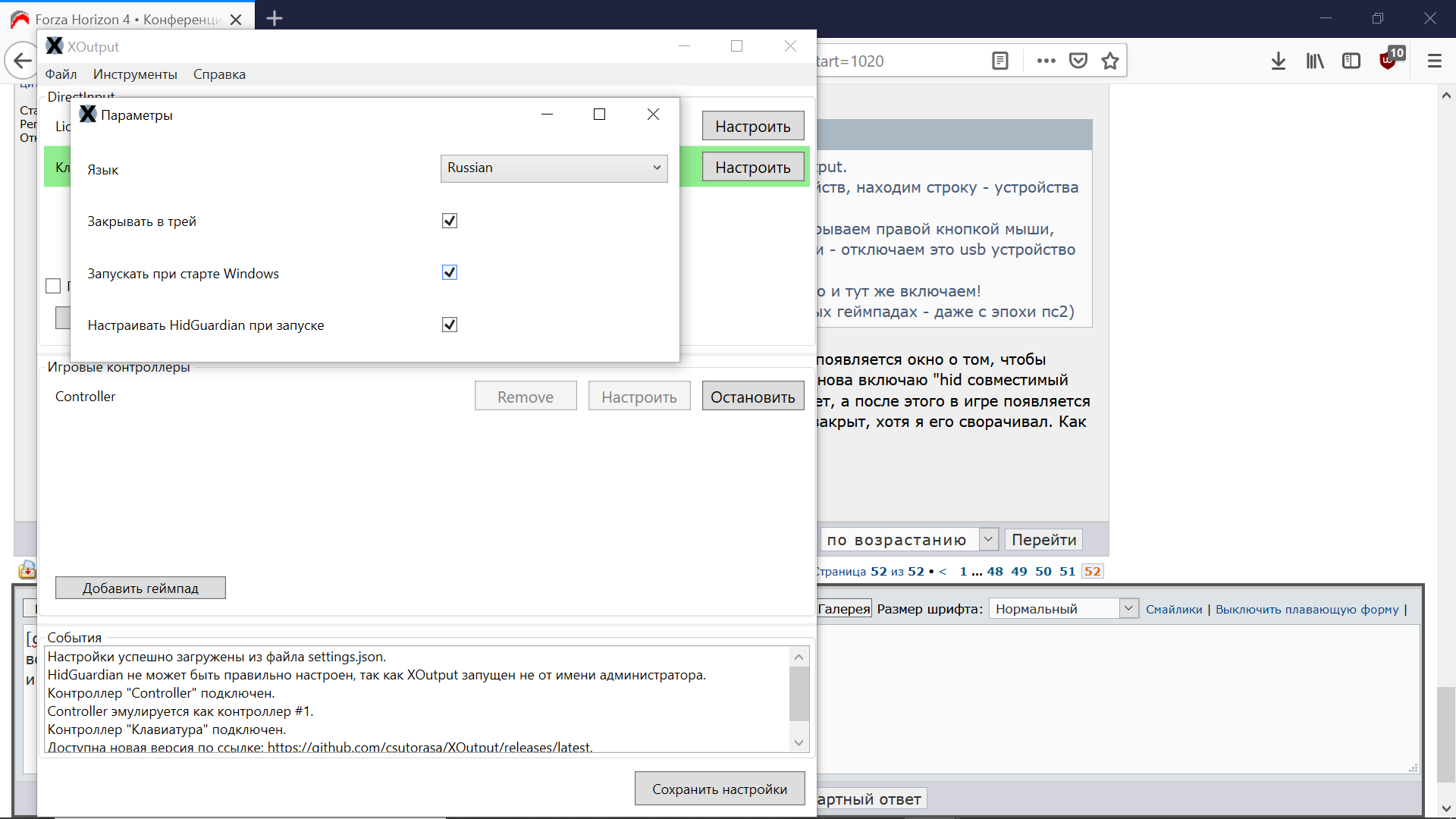Click the events log scrollbar down arrow
1456x819 pixels.
[799, 743]
